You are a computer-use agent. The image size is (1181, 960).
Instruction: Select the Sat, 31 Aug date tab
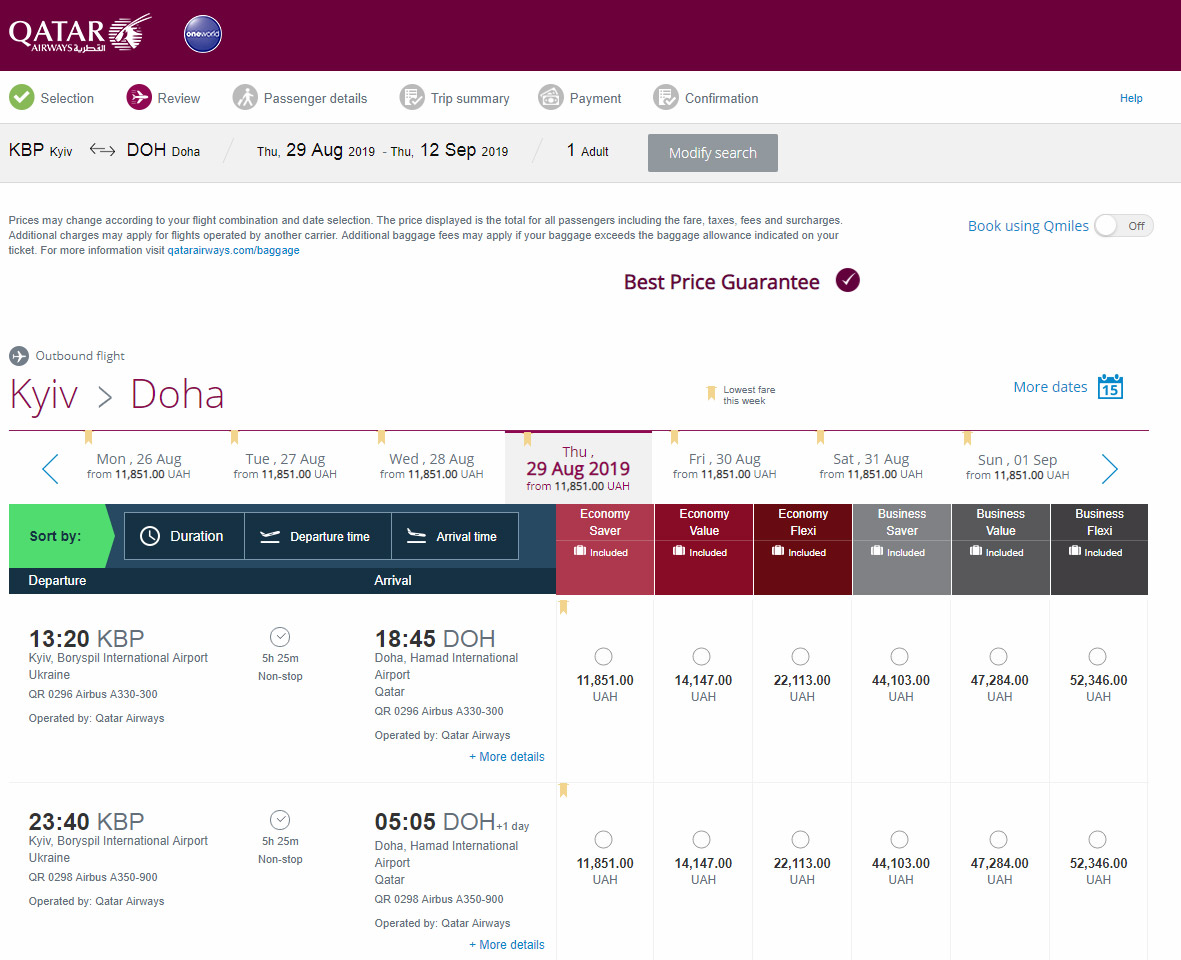(x=871, y=466)
